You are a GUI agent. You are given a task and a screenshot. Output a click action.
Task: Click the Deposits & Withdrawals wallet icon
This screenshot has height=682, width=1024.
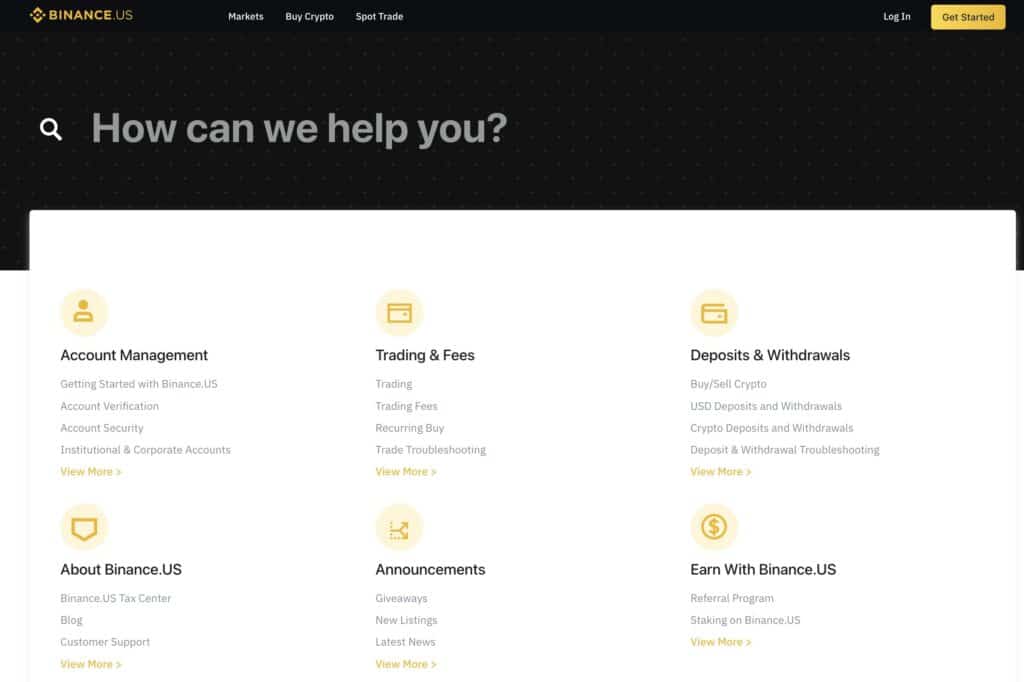point(714,313)
